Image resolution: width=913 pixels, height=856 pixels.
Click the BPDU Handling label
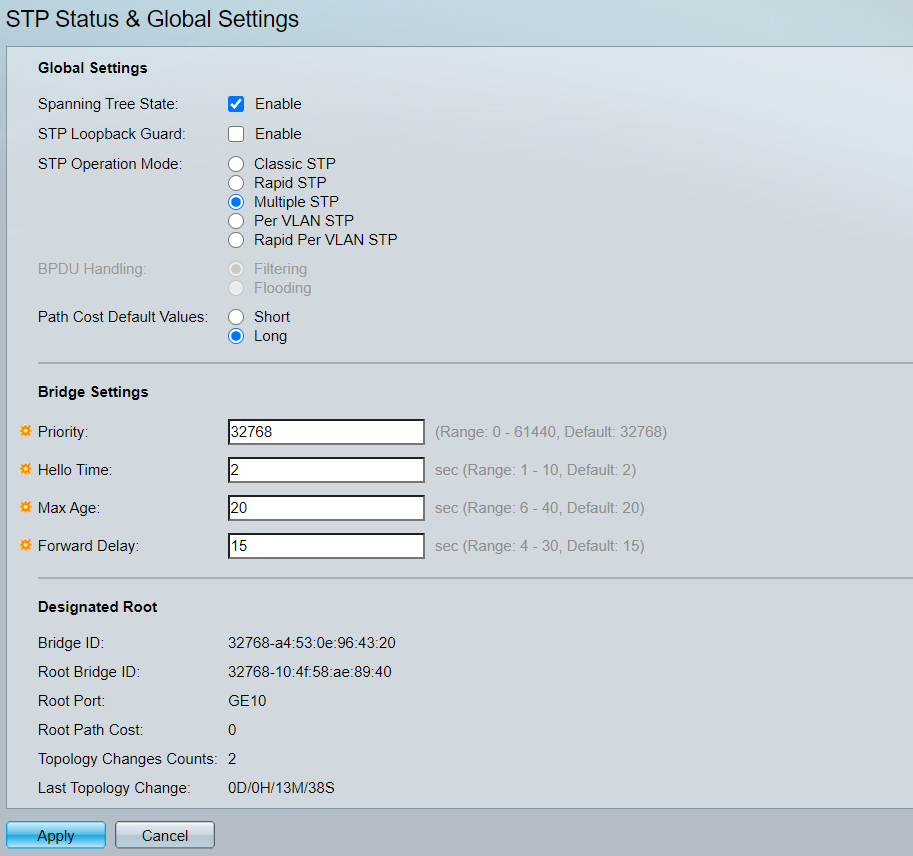coord(92,269)
